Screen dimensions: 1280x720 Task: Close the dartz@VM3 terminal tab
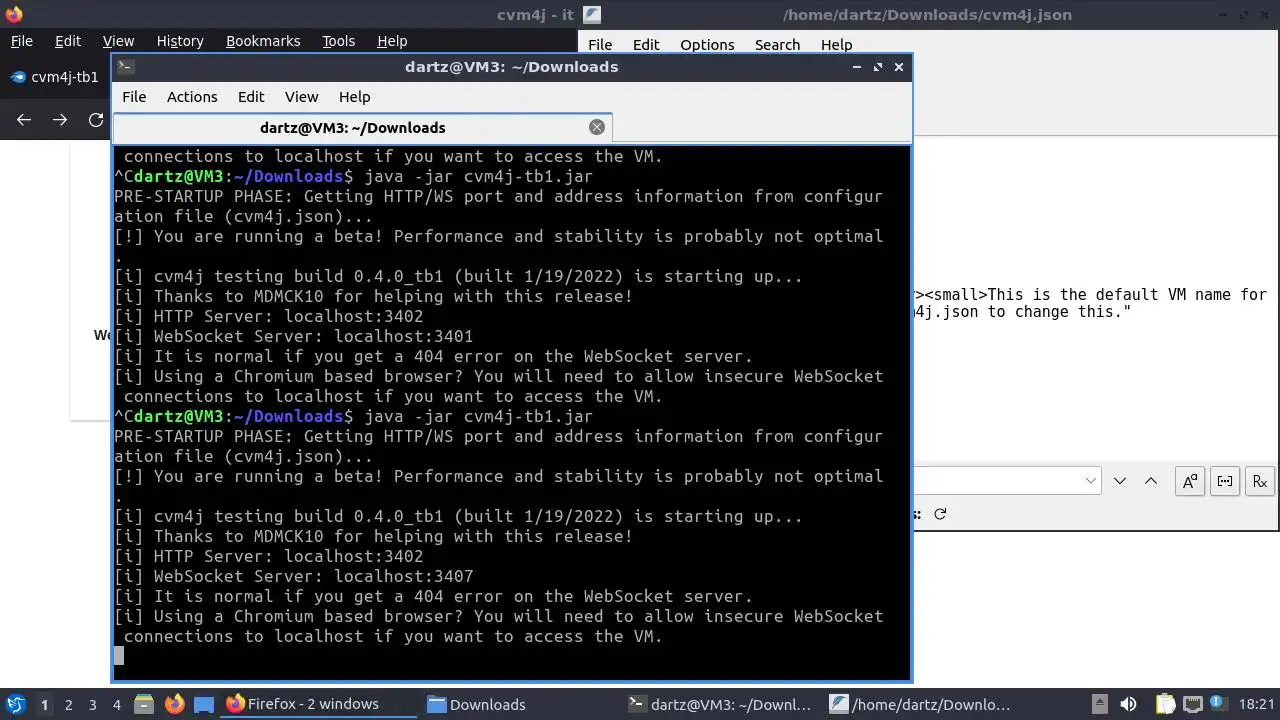point(597,127)
